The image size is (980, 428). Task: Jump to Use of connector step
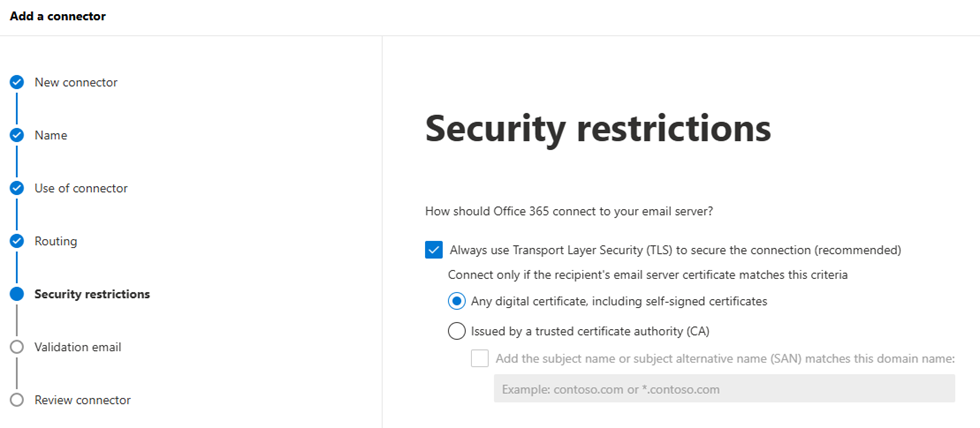pyautogui.click(x=81, y=188)
